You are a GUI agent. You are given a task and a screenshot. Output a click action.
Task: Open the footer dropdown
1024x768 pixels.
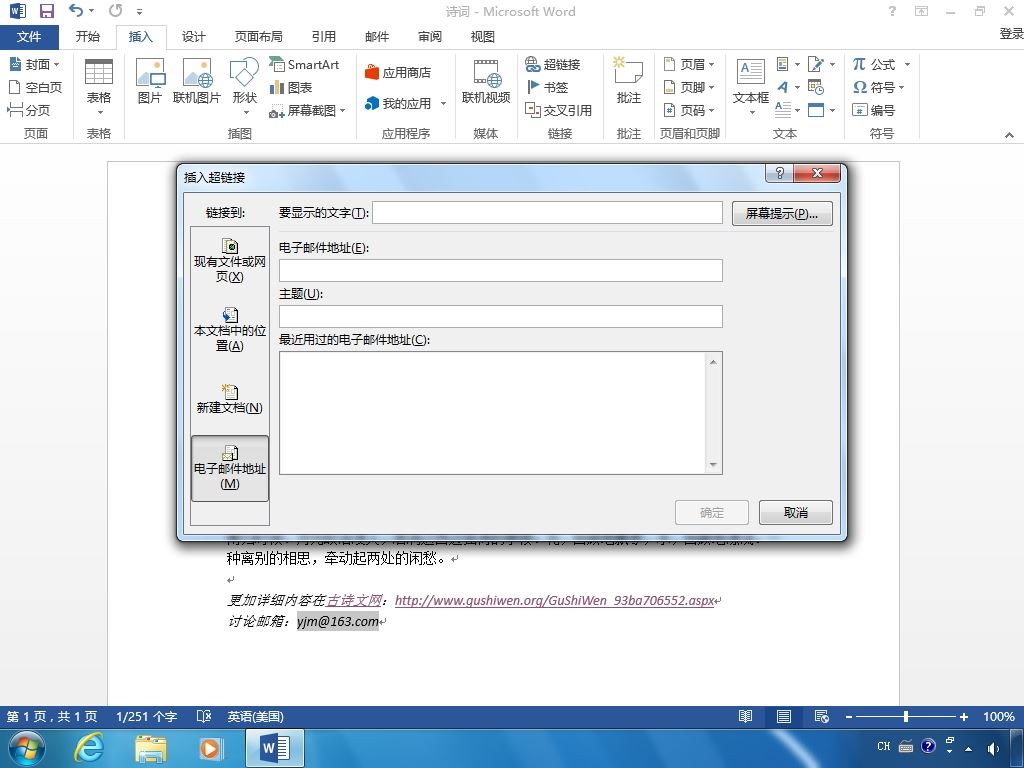pyautogui.click(x=689, y=87)
